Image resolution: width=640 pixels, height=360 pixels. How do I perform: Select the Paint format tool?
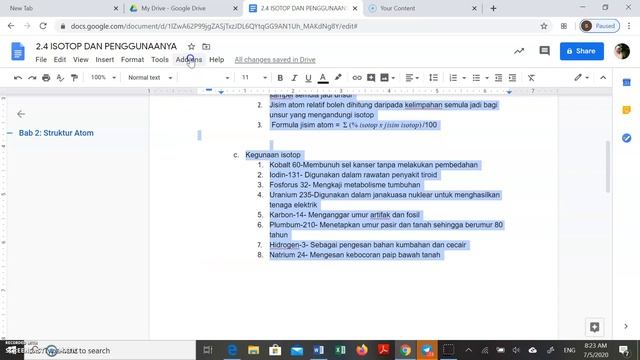74,78
